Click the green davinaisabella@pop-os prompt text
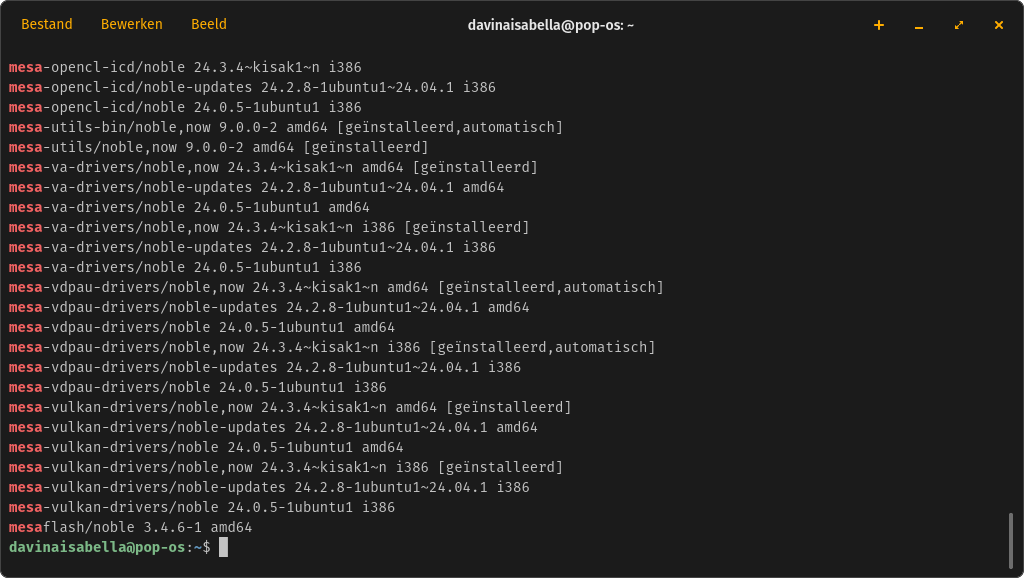1024x578 pixels. 97,547
